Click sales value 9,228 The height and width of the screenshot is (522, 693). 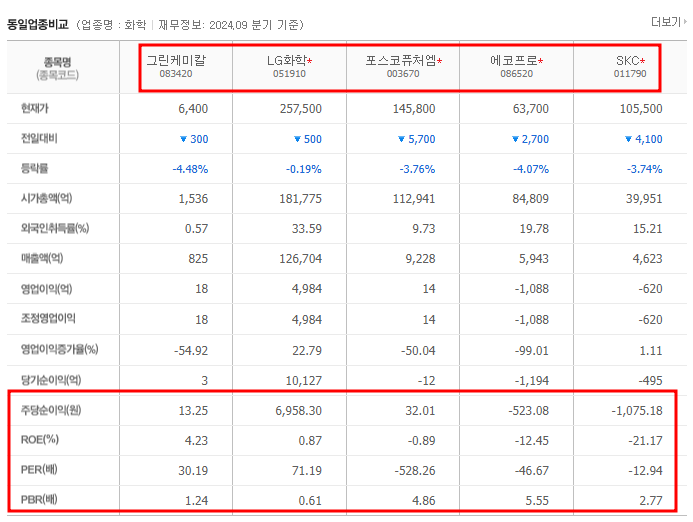420,259
